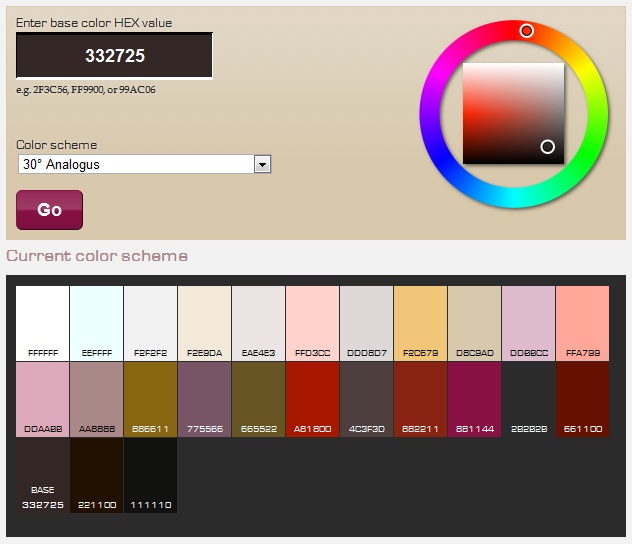632x544 pixels.
Task: Choose the DDBBCC mauve swatch
Action: [529, 324]
